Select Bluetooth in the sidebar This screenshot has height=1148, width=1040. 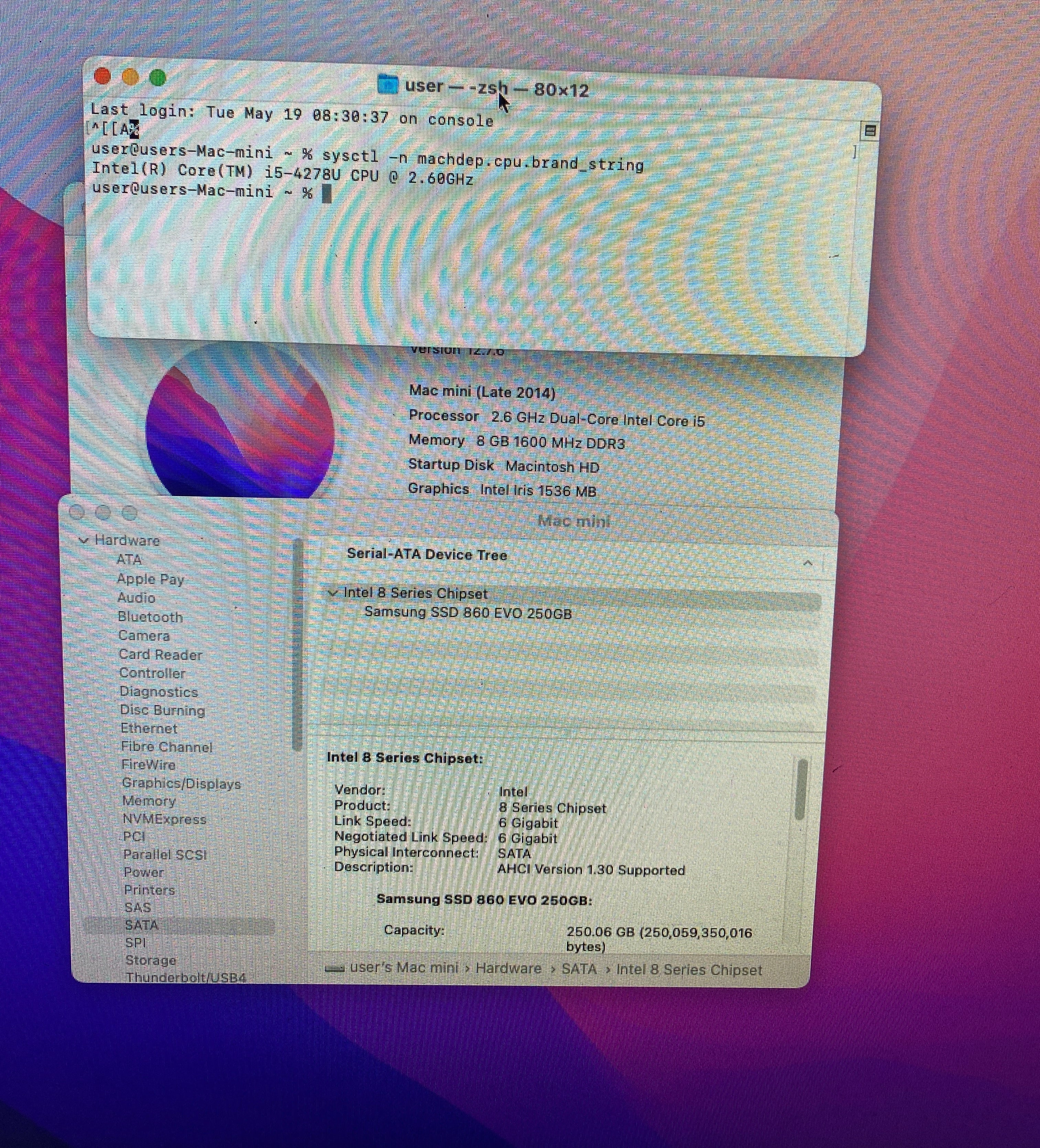(x=151, y=617)
